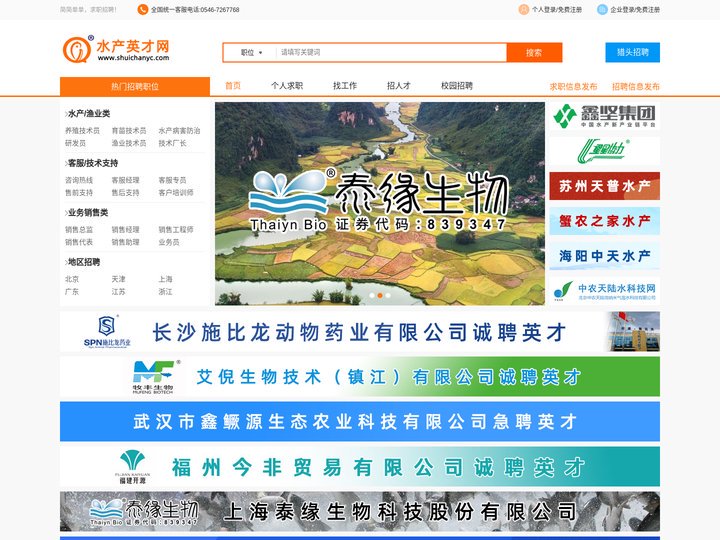Click the orange phone icon in top bar
720x540 pixels.
[x=143, y=10]
